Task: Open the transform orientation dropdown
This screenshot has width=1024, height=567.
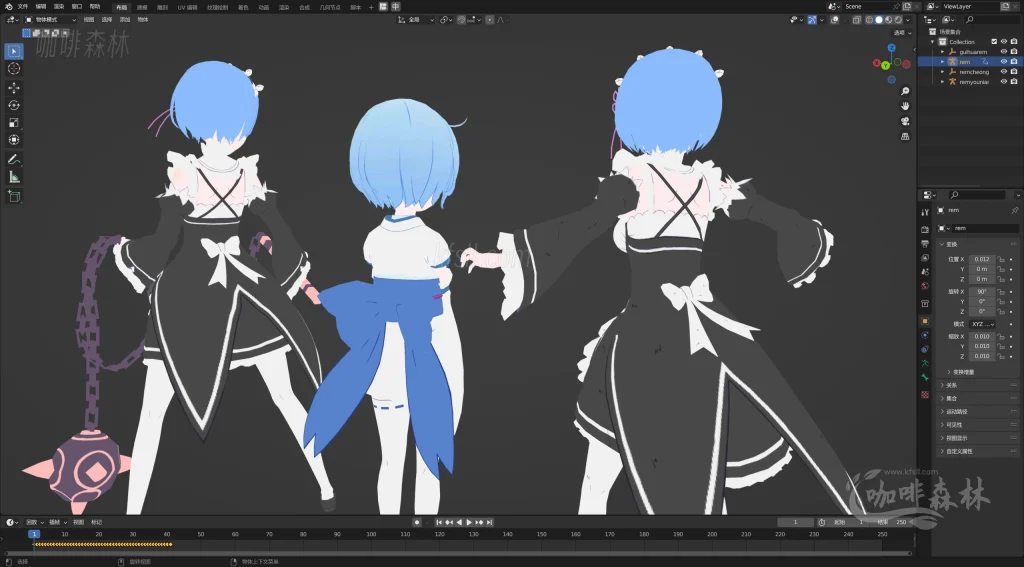Action: [416, 20]
